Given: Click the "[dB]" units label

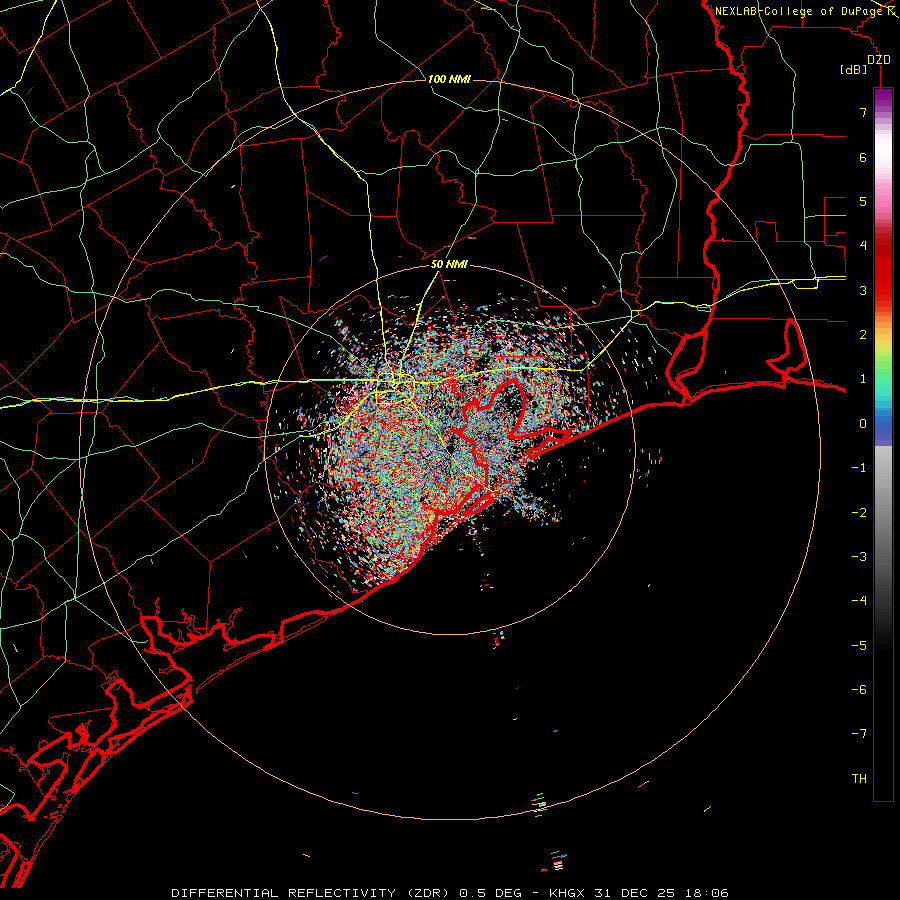Looking at the screenshot, I should pos(854,69).
